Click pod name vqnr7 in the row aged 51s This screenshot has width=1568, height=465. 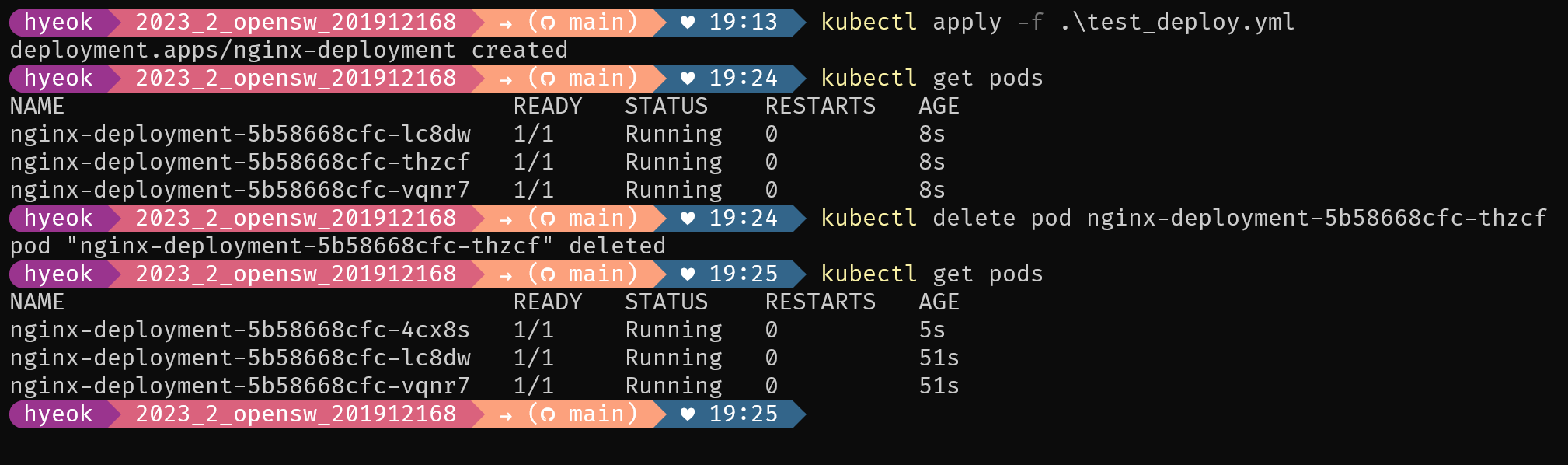click(240, 386)
